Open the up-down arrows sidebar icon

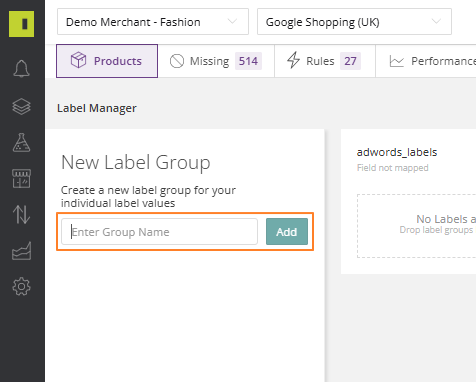(21, 214)
